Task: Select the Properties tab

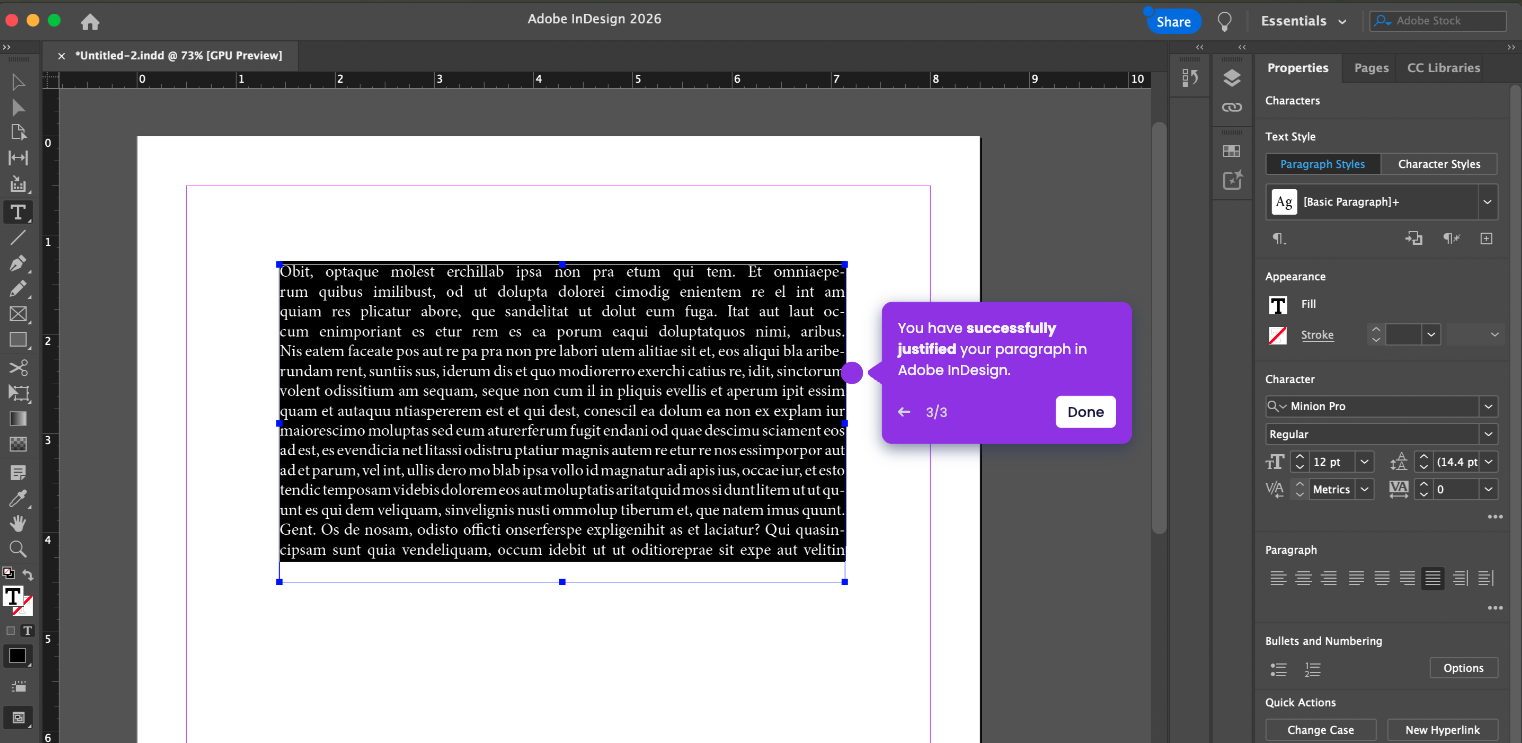Action: point(1297,68)
